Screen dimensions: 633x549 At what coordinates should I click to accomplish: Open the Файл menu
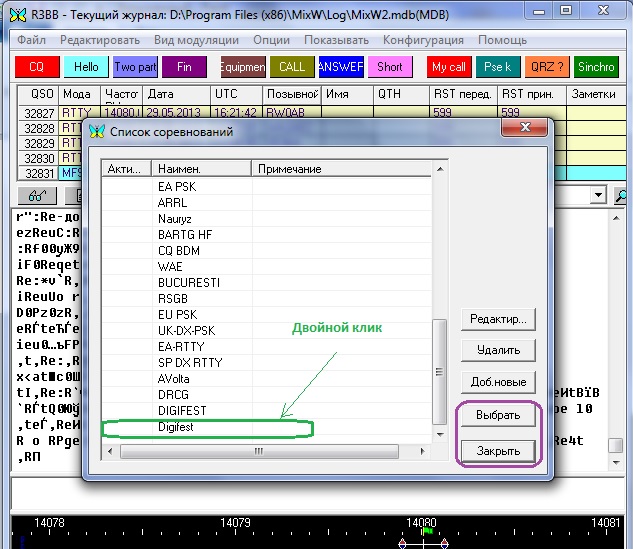click(31, 40)
